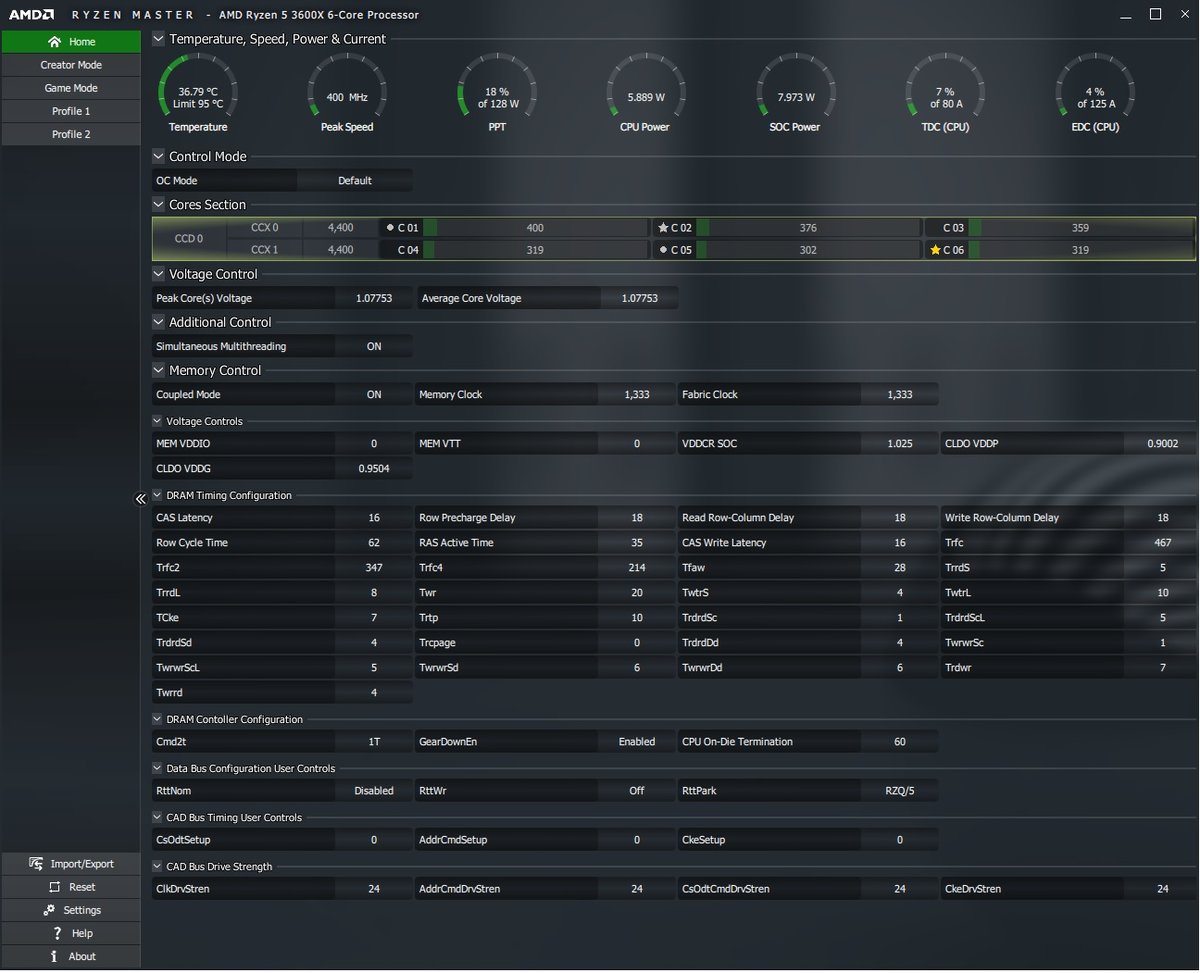The height and width of the screenshot is (973, 1200).
Task: Collapse the Control Mode section
Action: [x=158, y=156]
